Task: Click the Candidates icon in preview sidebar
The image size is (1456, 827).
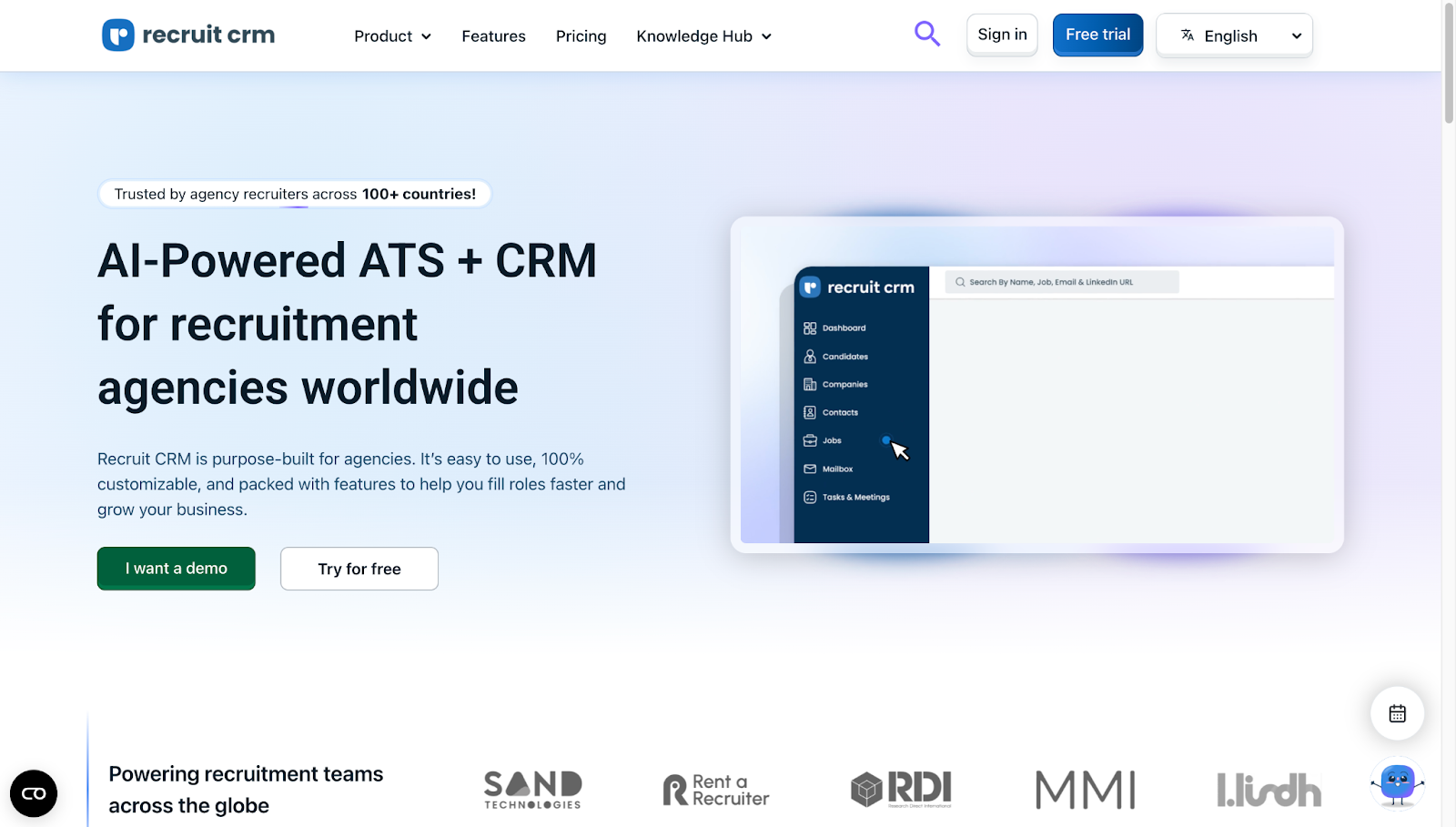Action: click(x=810, y=356)
